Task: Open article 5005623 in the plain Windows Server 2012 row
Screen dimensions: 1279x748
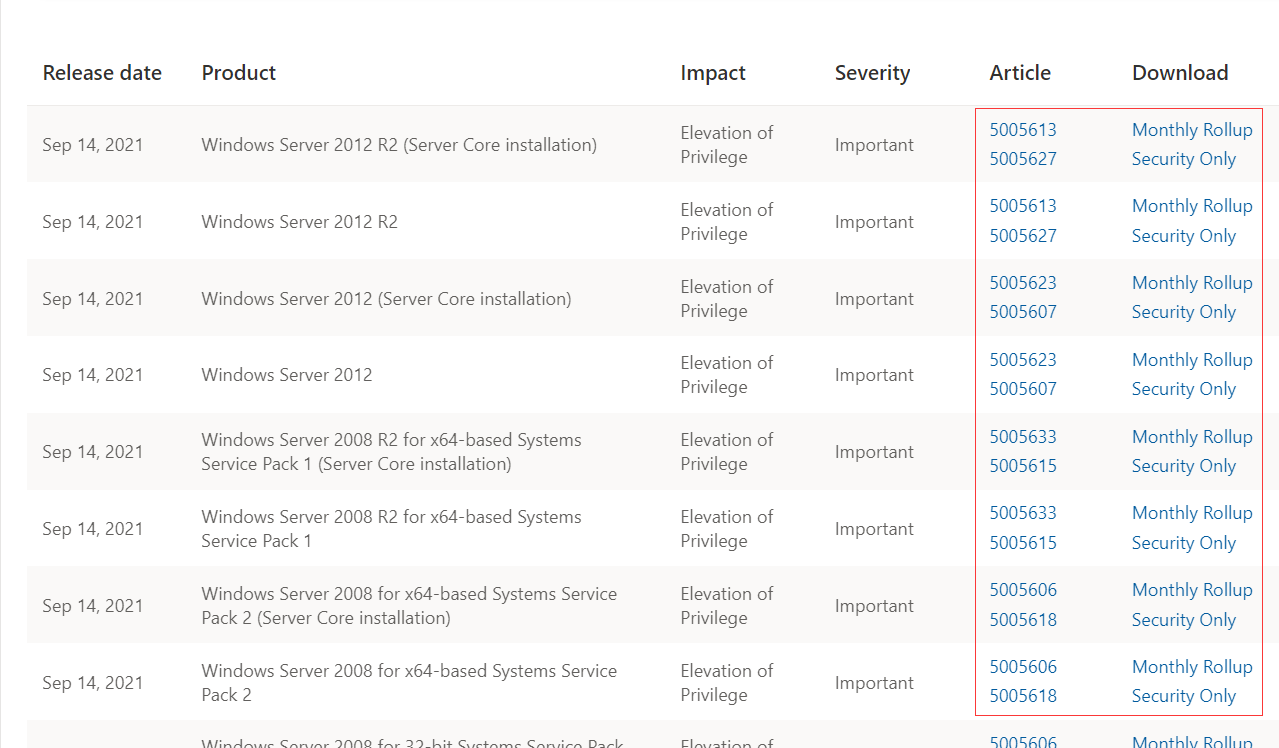Action: tap(1023, 360)
